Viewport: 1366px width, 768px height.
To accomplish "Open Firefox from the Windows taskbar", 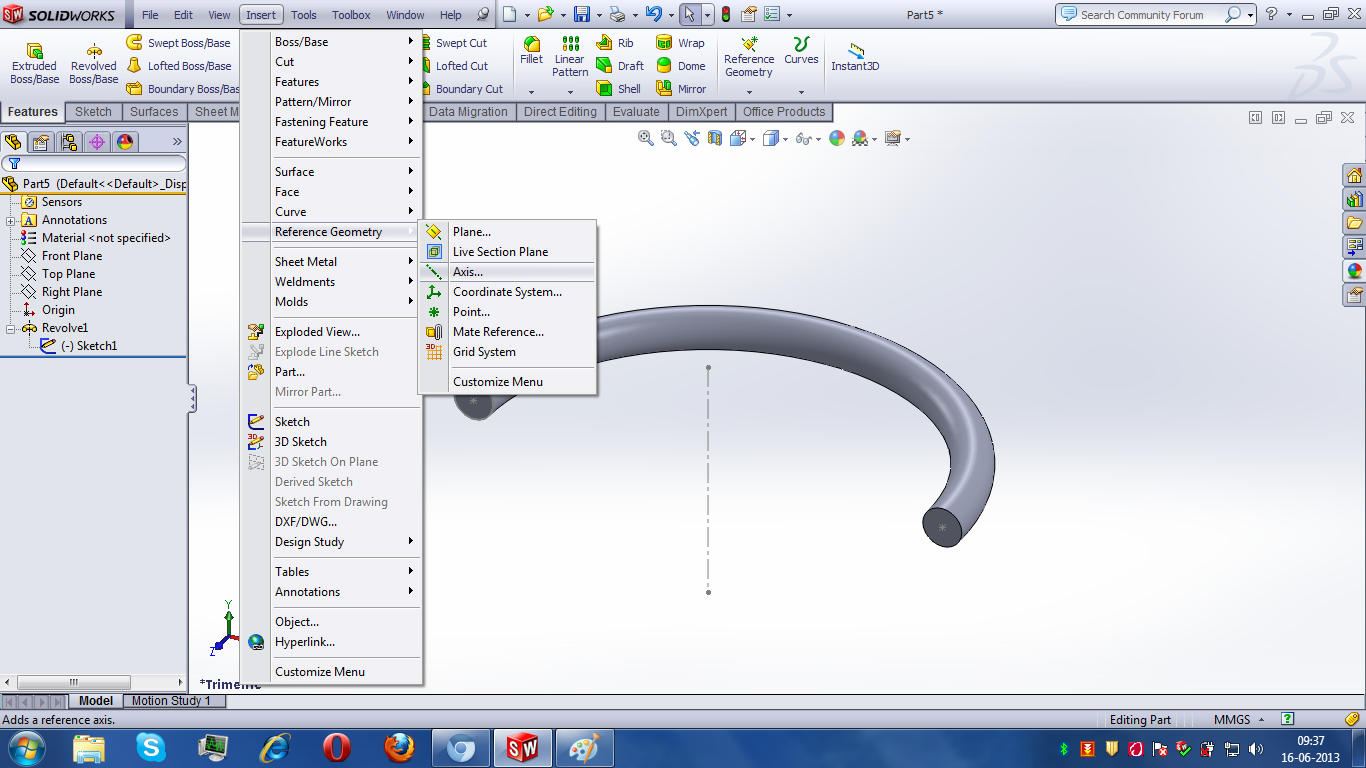I will pyautogui.click(x=399, y=747).
